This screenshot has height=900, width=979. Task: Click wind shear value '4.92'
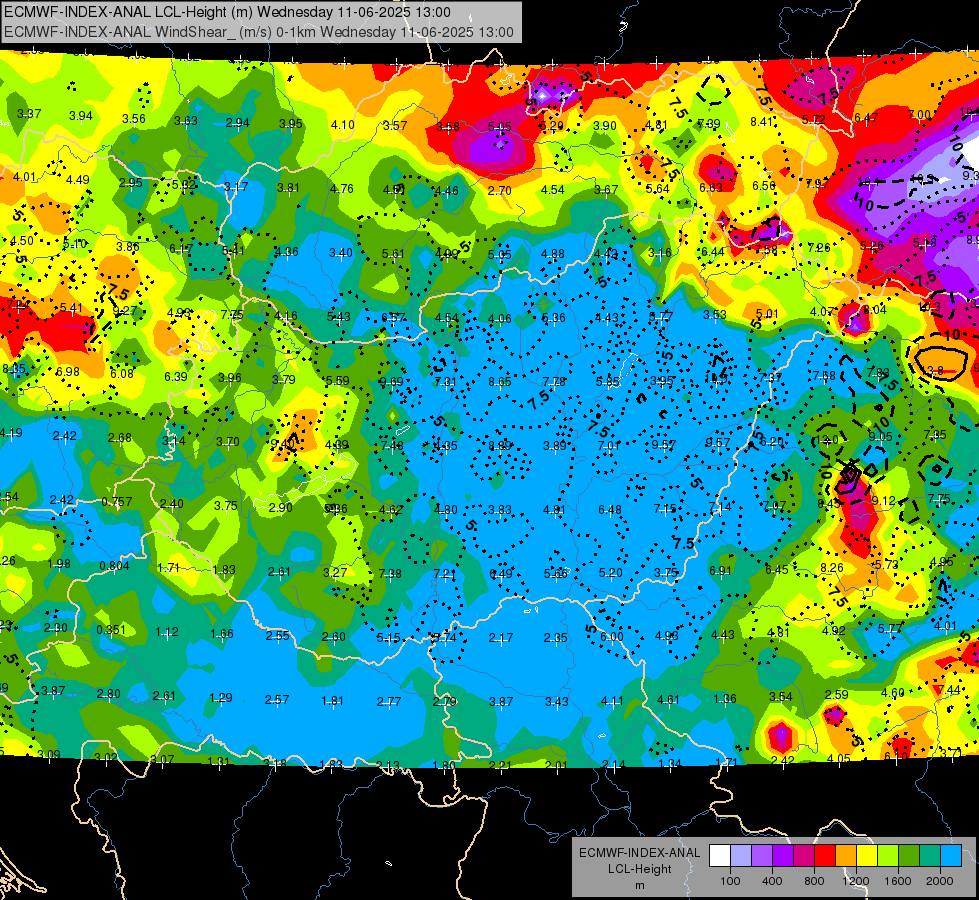(x=834, y=630)
